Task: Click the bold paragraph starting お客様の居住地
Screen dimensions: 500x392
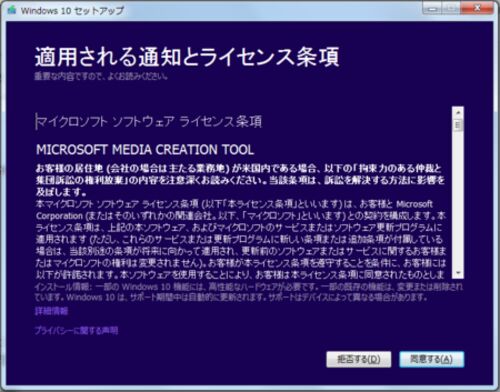Action: (240, 180)
